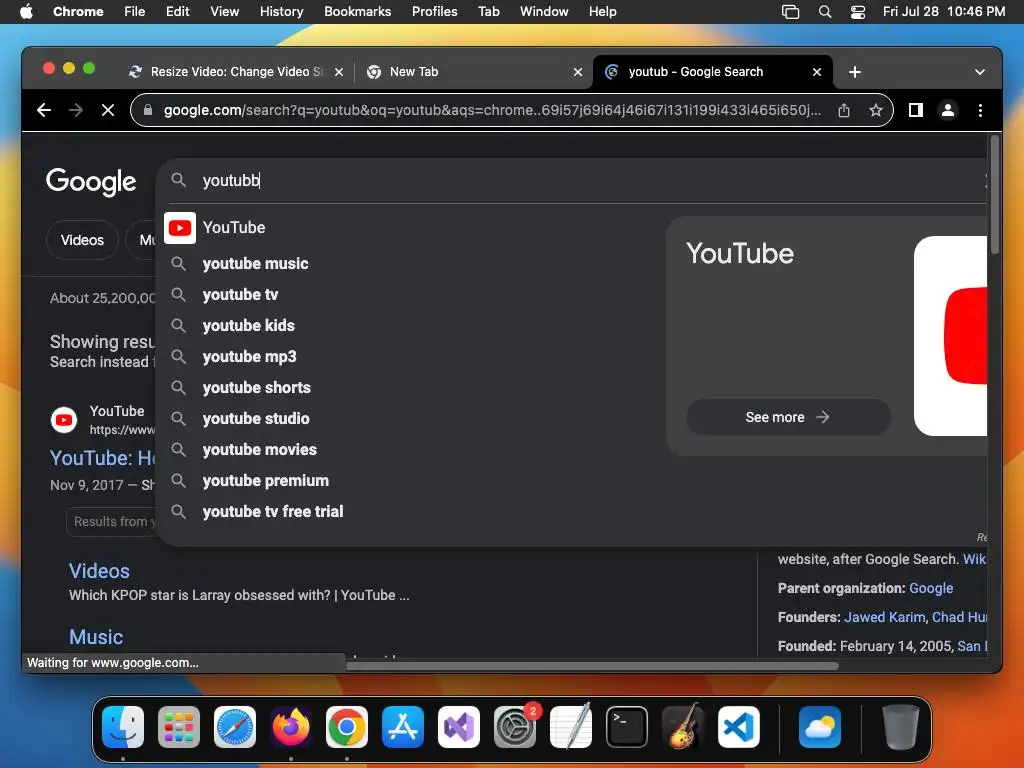Image resolution: width=1024 pixels, height=768 pixels.
Task: Open App Store from the Dock
Action: pyautogui.click(x=403, y=727)
